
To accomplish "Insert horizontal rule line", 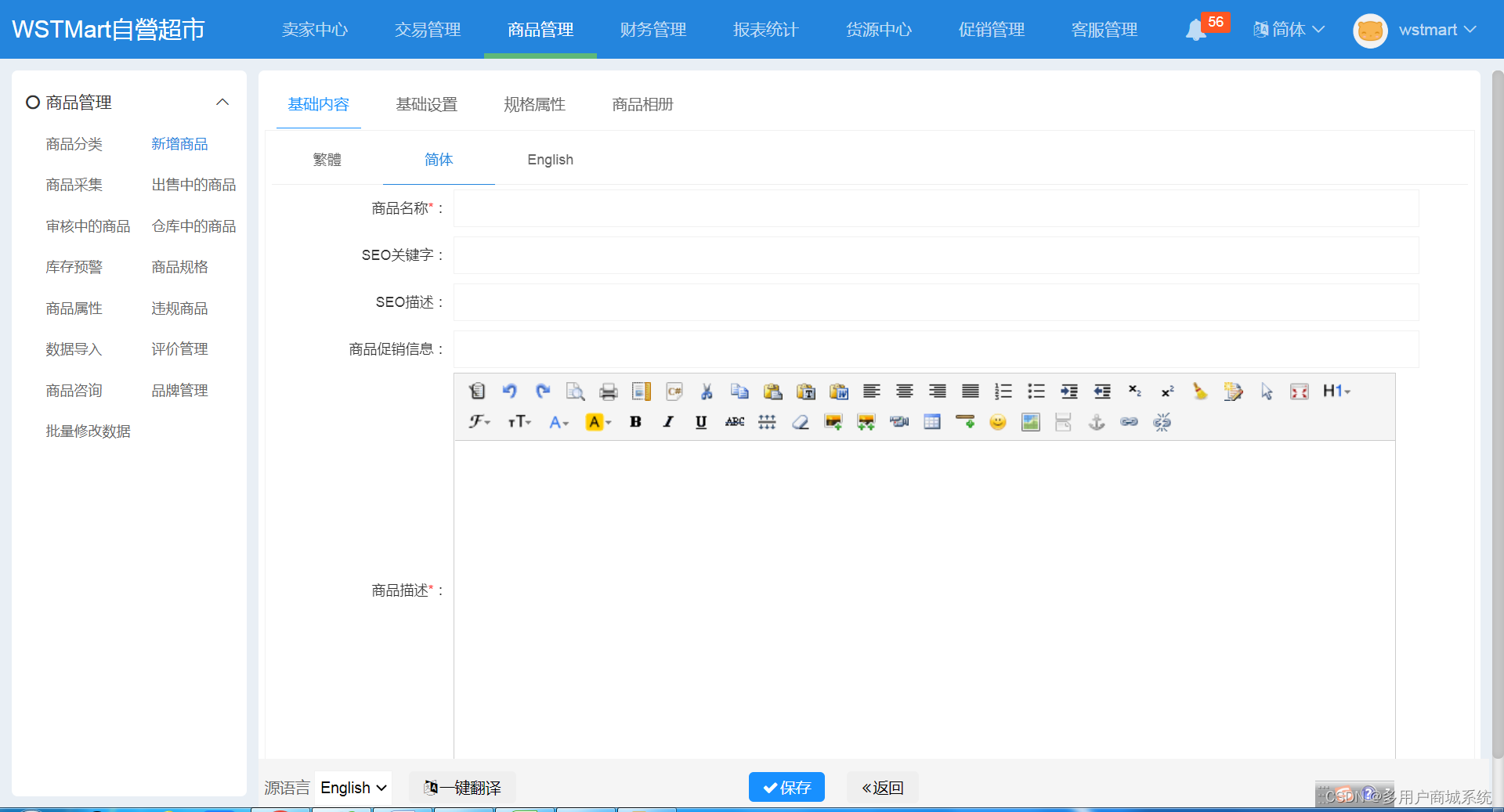I will 964,422.
